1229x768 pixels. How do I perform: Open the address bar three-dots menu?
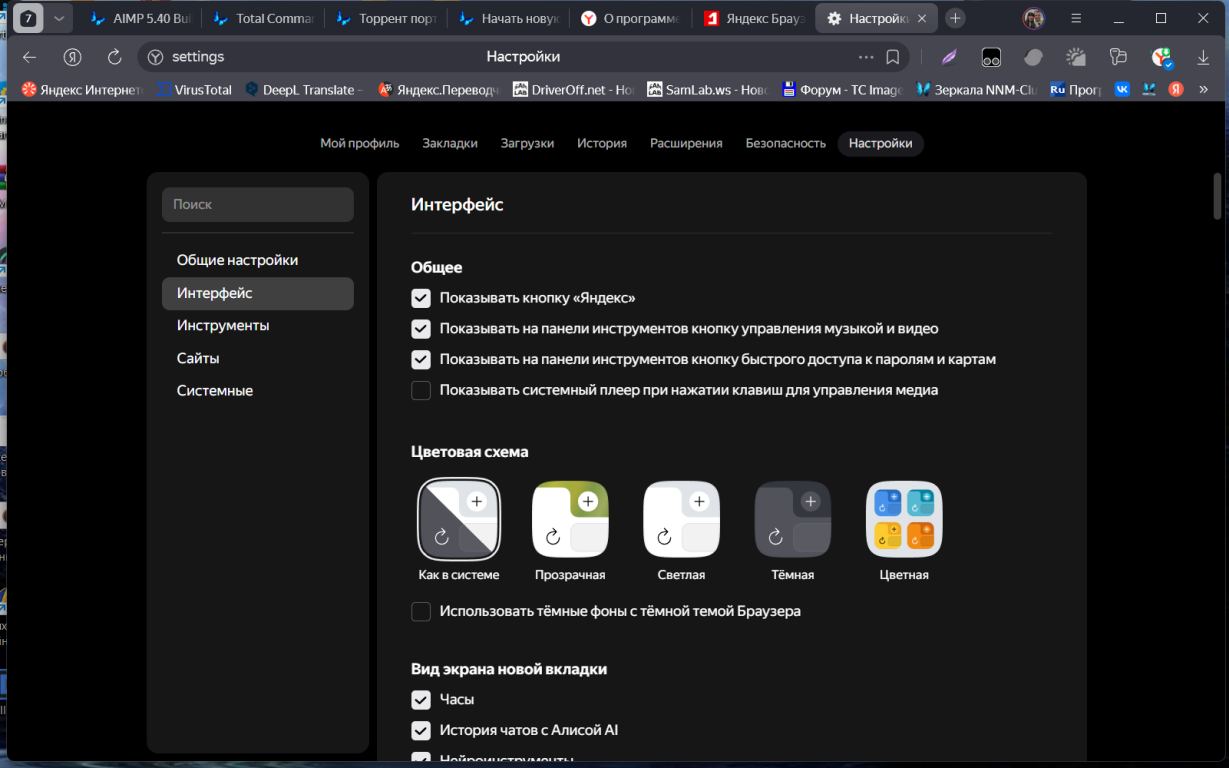point(865,57)
